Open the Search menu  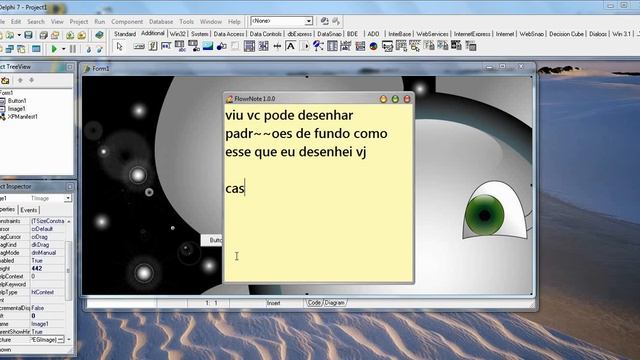click(36, 21)
